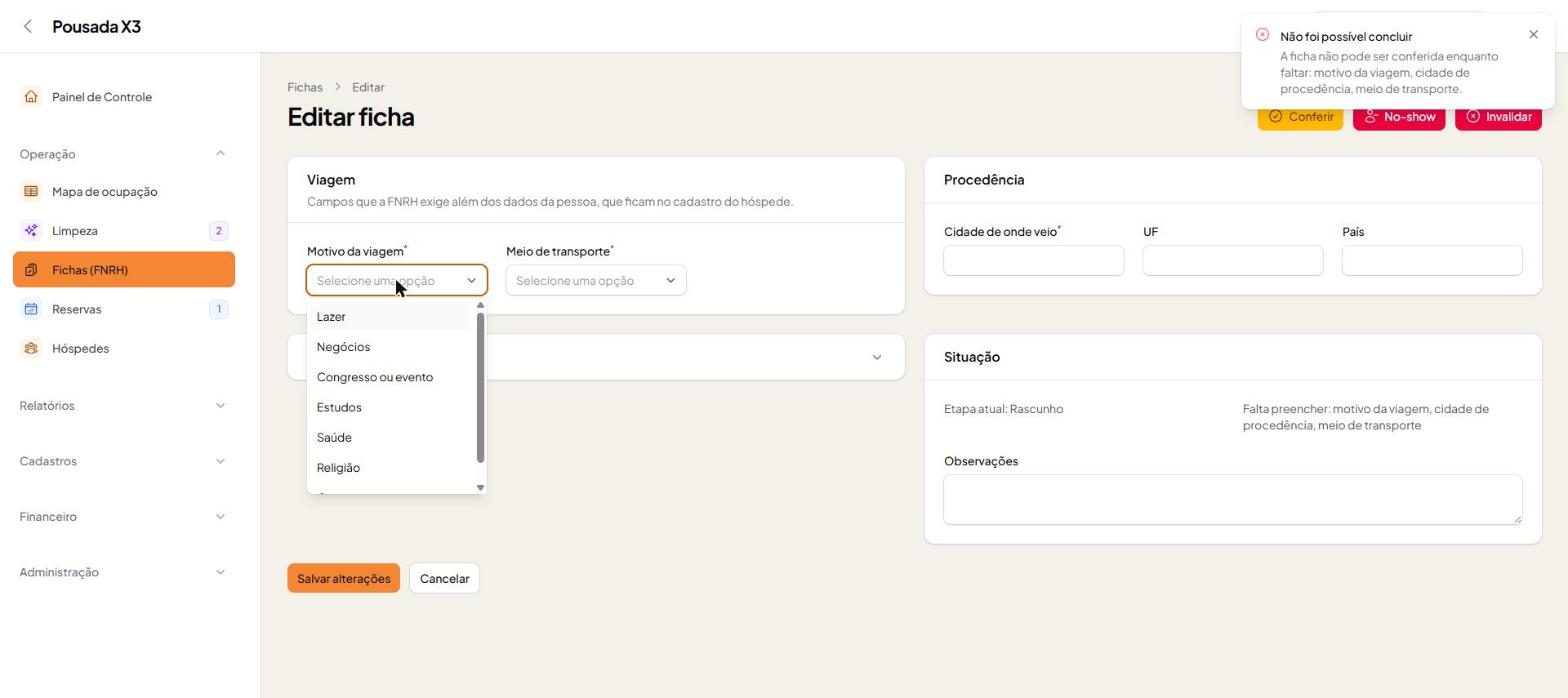
Task: Click the Reservas calendar icon
Action: [x=31, y=309]
